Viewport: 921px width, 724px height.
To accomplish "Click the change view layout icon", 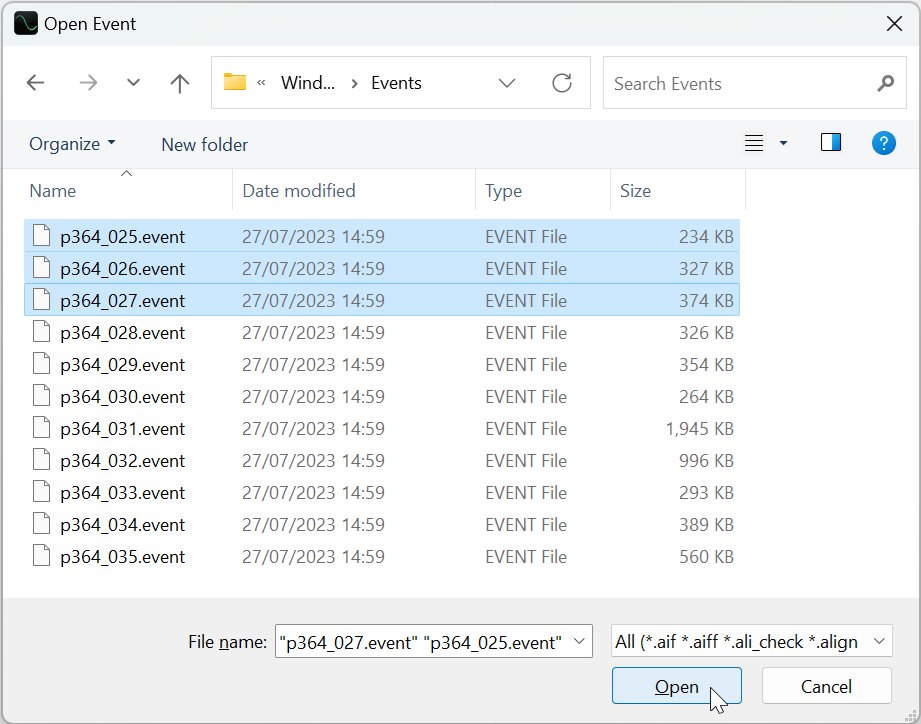I will [x=755, y=143].
